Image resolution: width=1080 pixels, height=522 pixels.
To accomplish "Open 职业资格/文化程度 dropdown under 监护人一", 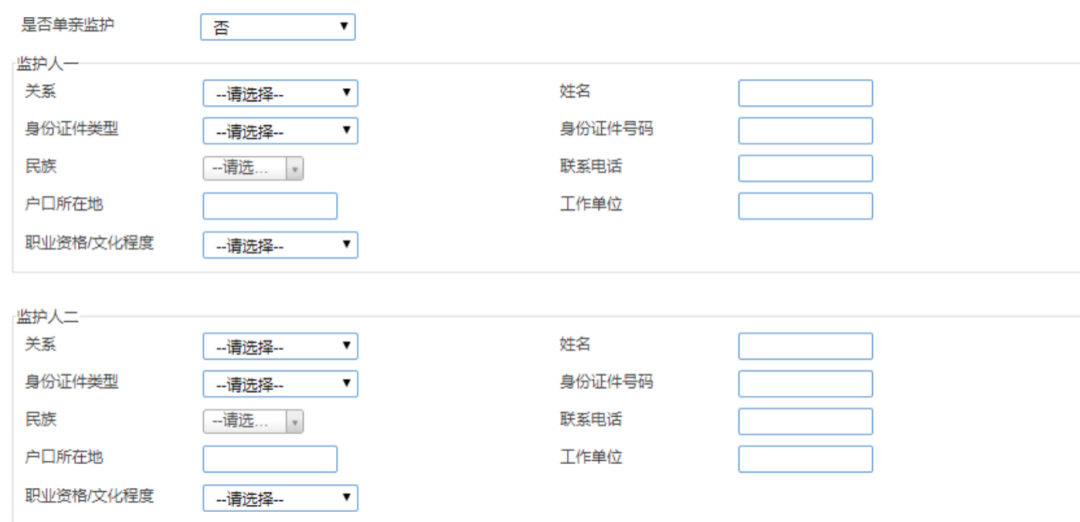I will pyautogui.click(x=280, y=245).
